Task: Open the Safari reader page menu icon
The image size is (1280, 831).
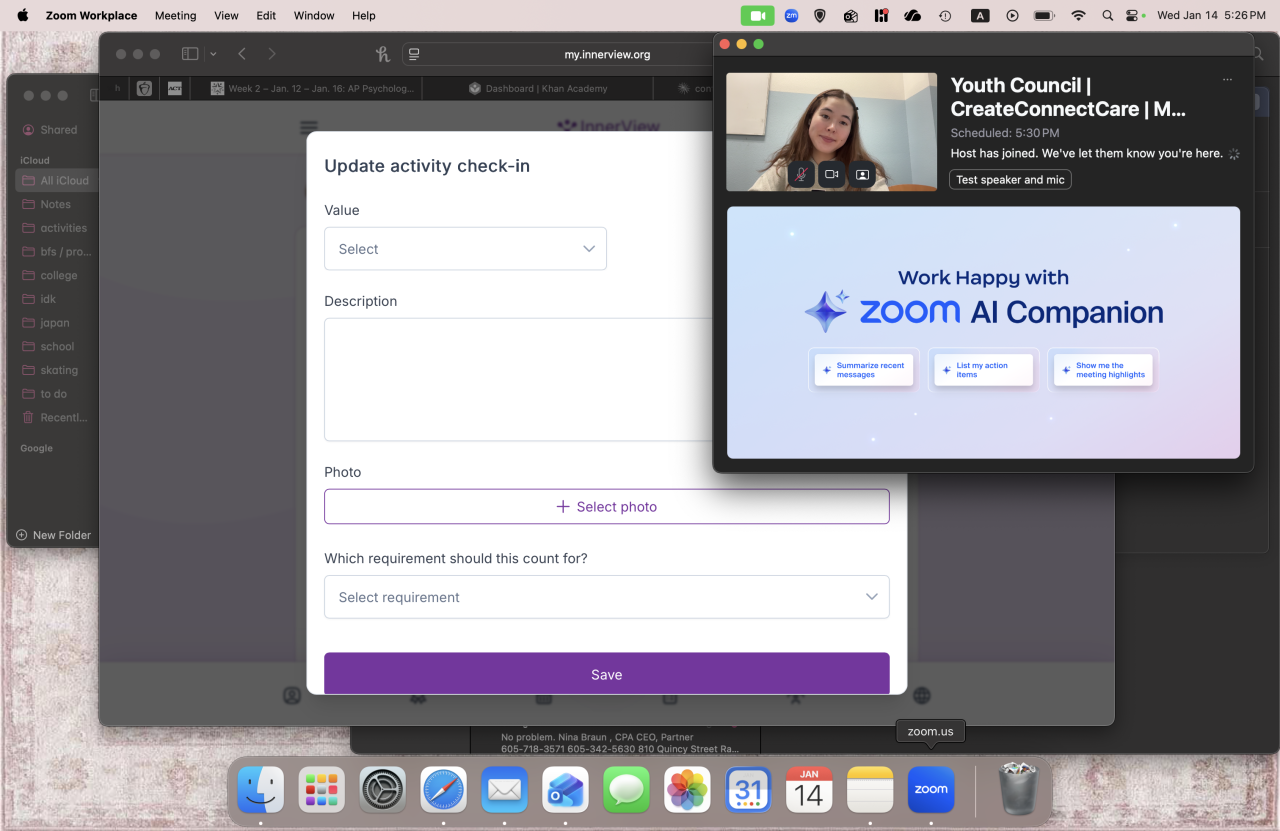Action: coord(415,54)
